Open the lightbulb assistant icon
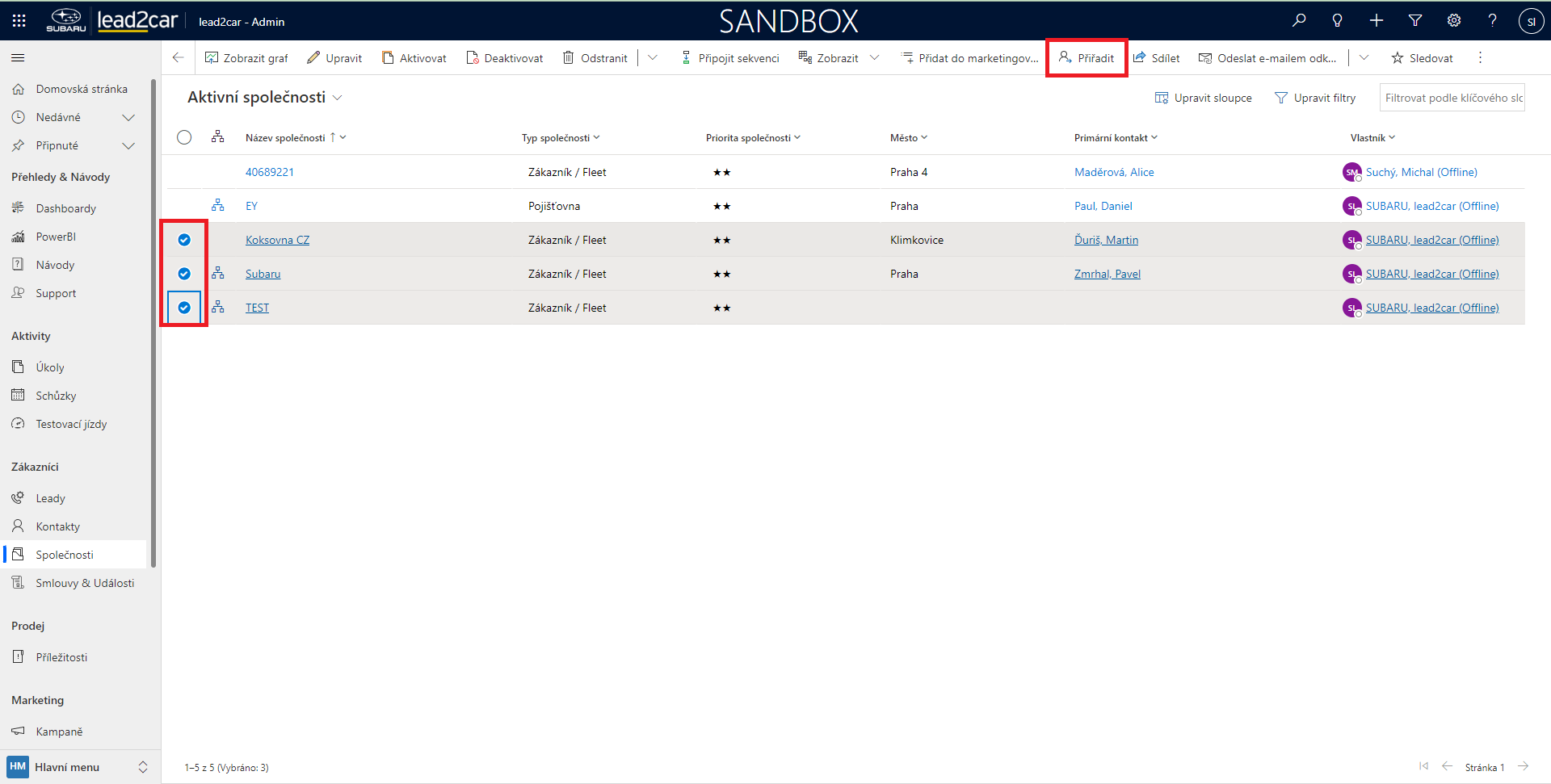The image size is (1551, 784). pyautogui.click(x=1337, y=21)
